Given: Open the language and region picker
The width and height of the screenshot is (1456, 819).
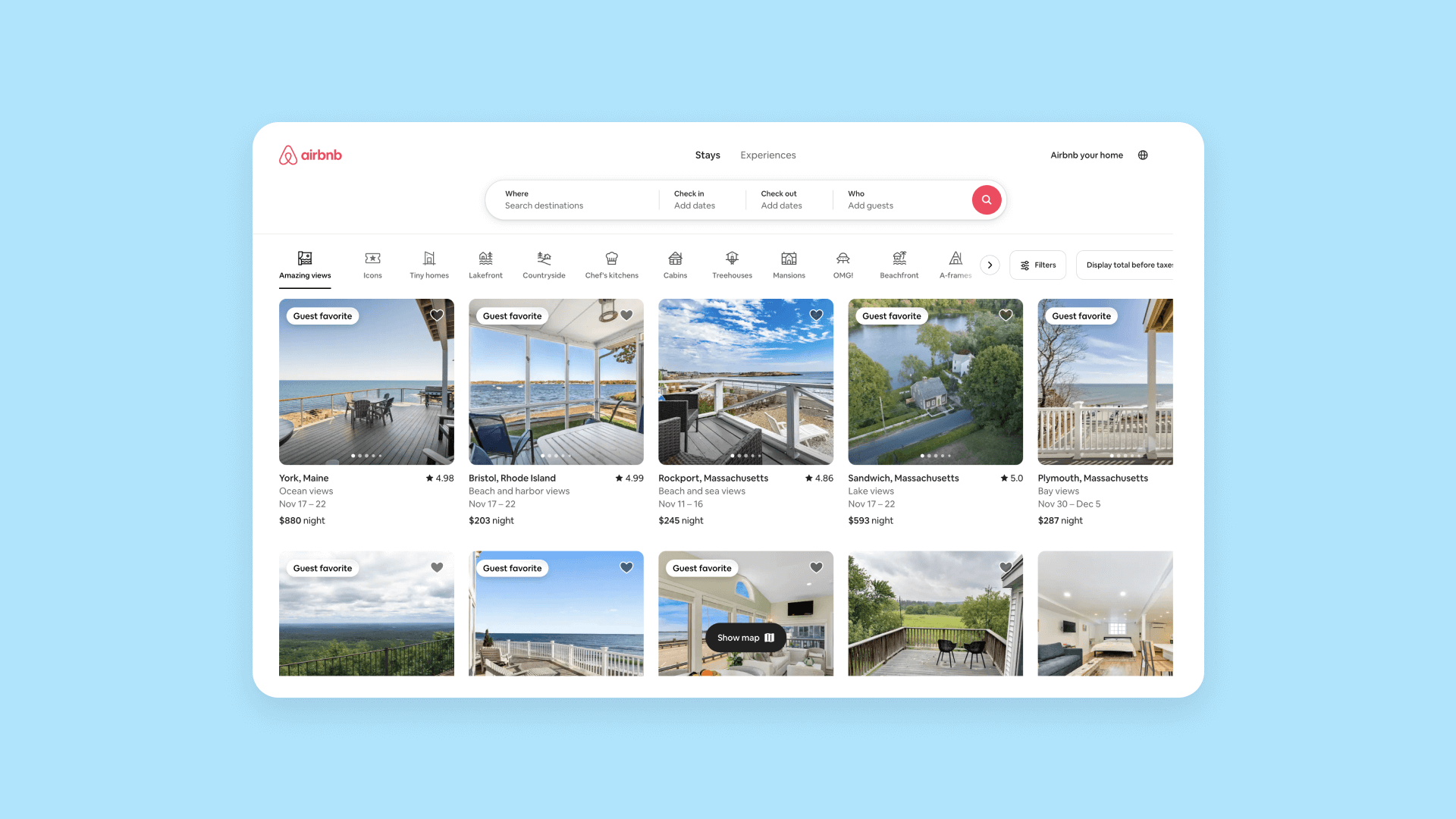Looking at the screenshot, I should [1143, 155].
